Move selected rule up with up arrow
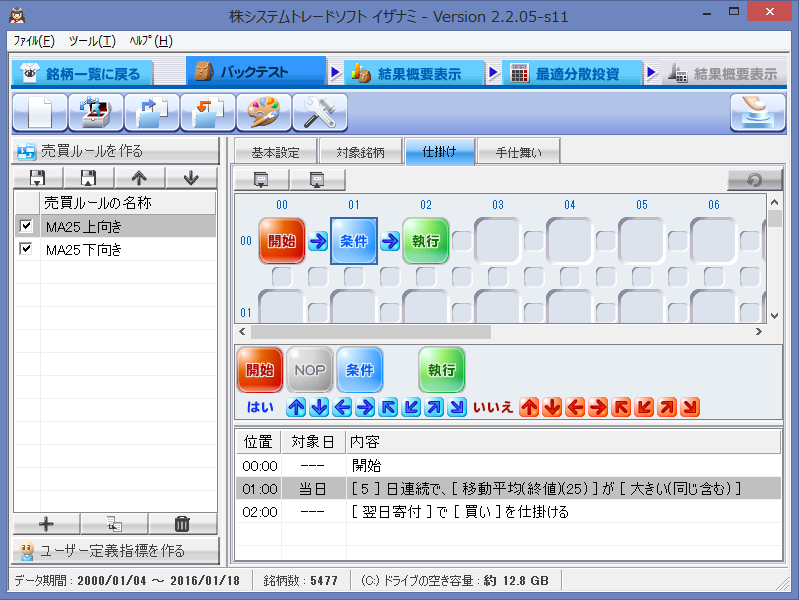Screen dimensions: 799x600 139,178
